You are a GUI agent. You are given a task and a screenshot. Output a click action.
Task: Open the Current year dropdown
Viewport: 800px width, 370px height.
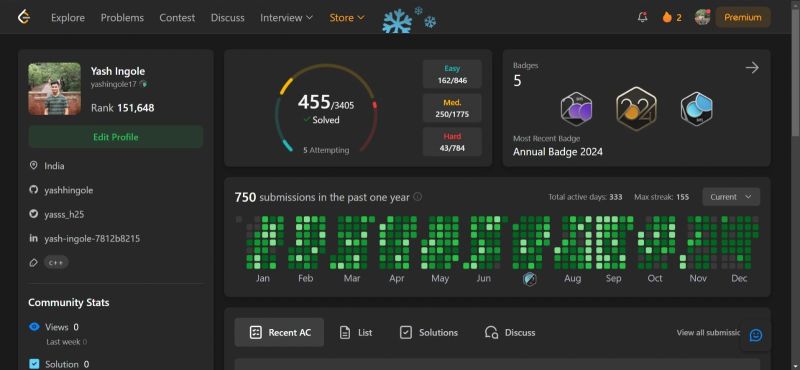click(731, 197)
